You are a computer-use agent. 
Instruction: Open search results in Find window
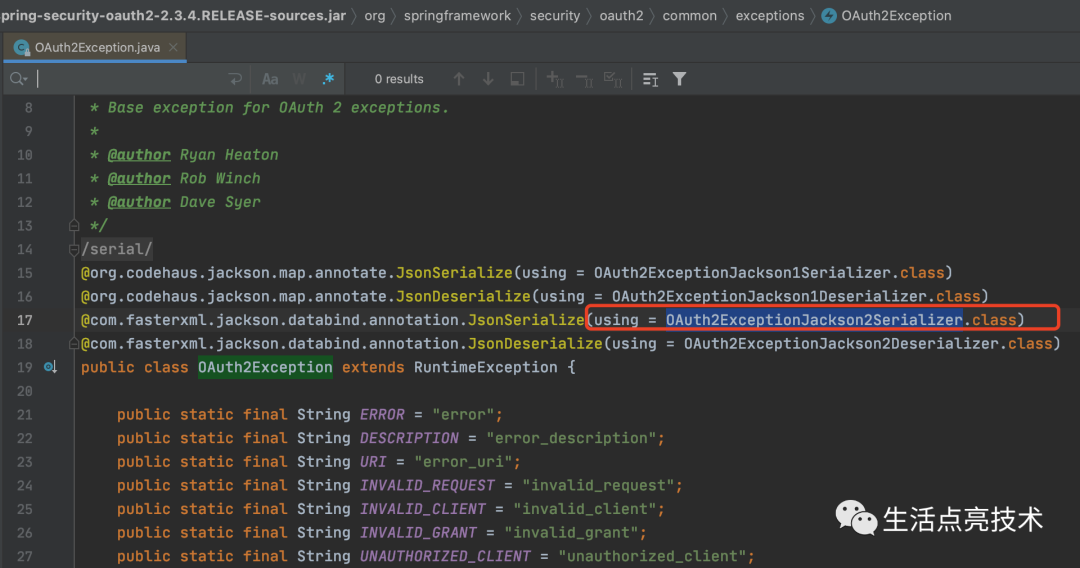(517, 79)
